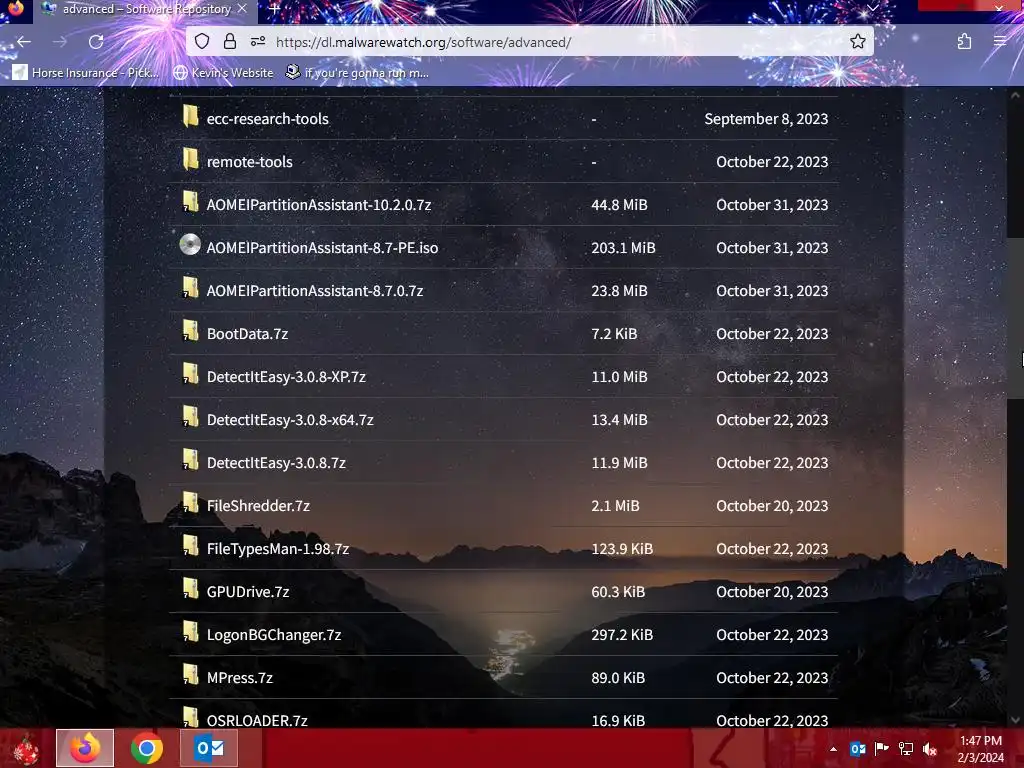Open the network tray icon

(906, 749)
